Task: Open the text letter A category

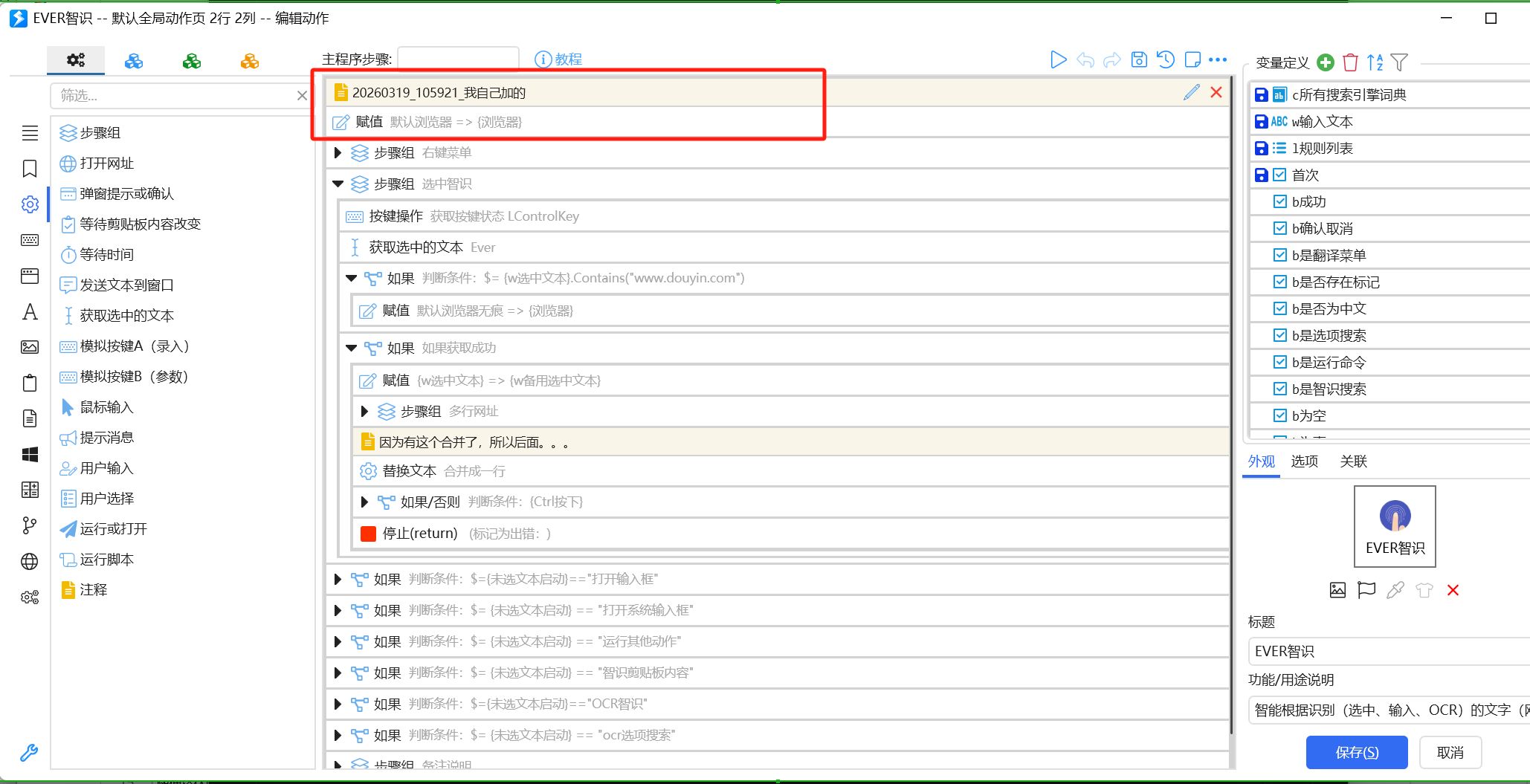Action: click(30, 311)
